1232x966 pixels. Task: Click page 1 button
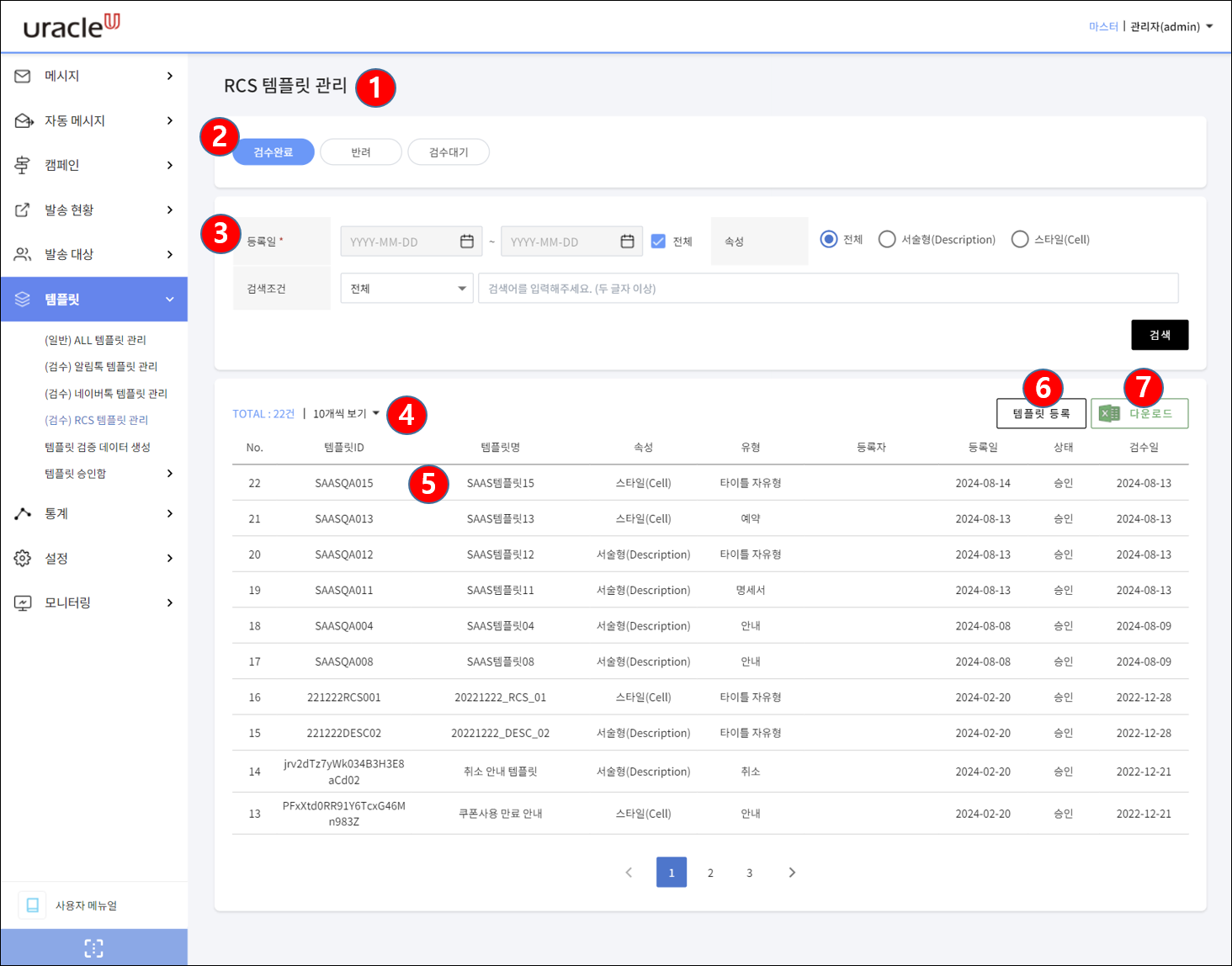[x=672, y=873]
